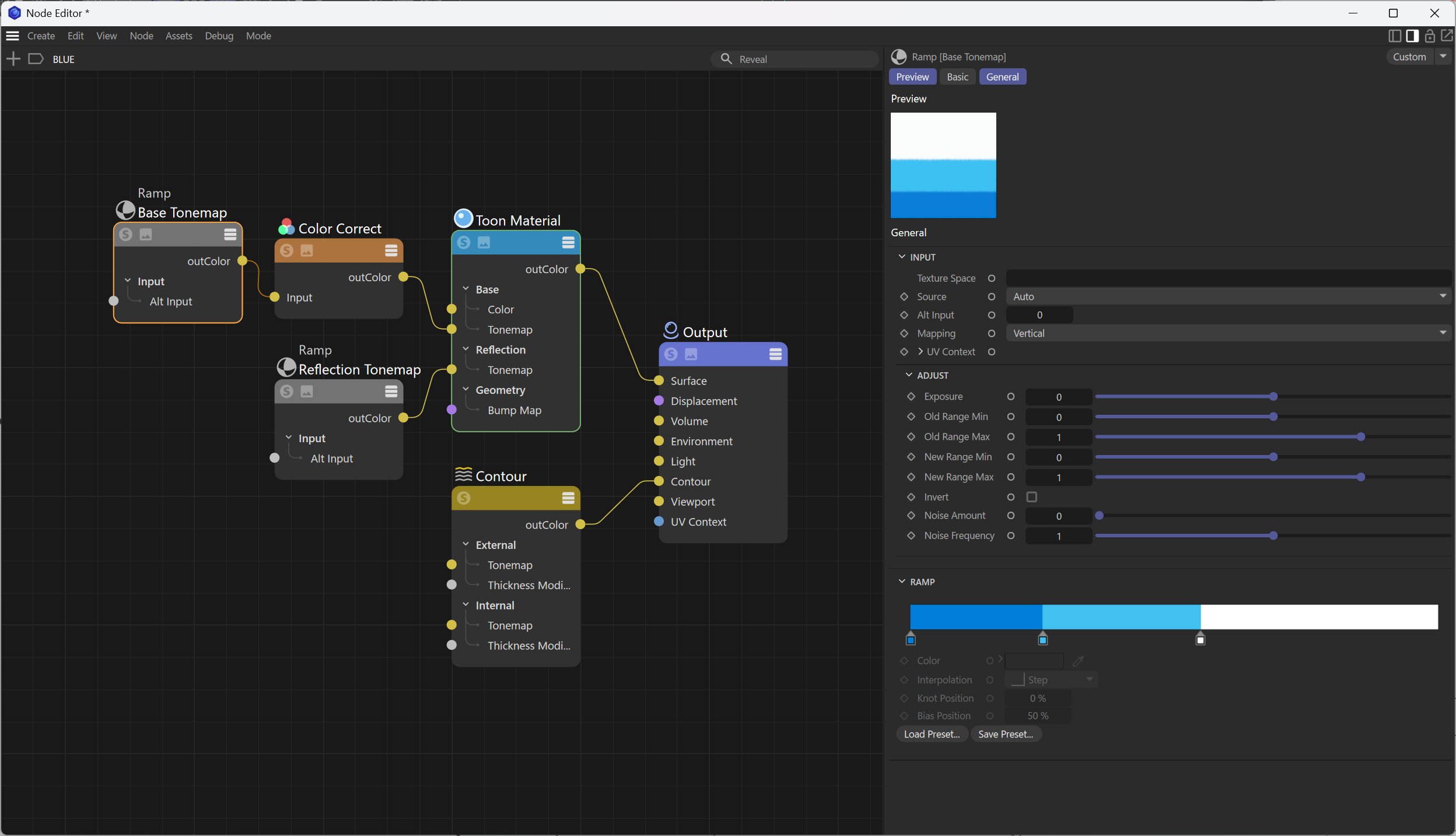Click the add node plus icon

[x=13, y=59]
